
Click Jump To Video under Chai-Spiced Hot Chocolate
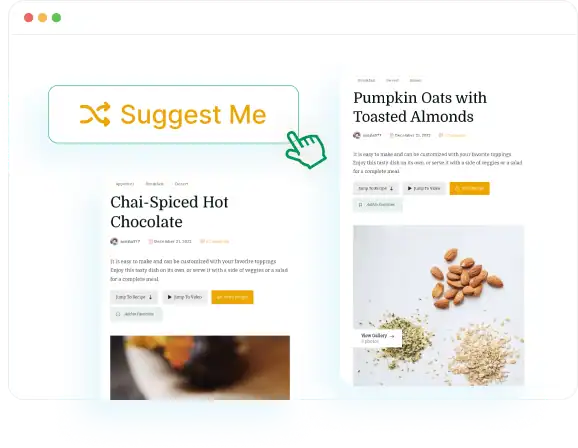pyautogui.click(x=185, y=297)
